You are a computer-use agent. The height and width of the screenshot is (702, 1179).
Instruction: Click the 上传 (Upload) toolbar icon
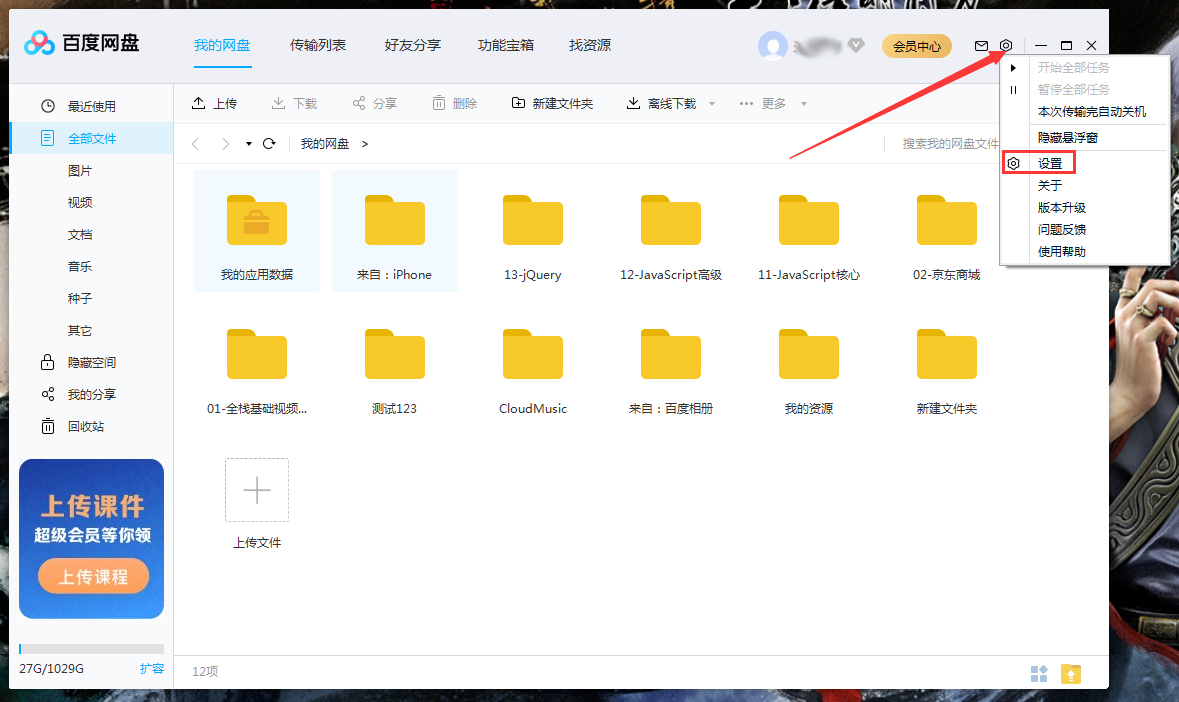coord(199,102)
